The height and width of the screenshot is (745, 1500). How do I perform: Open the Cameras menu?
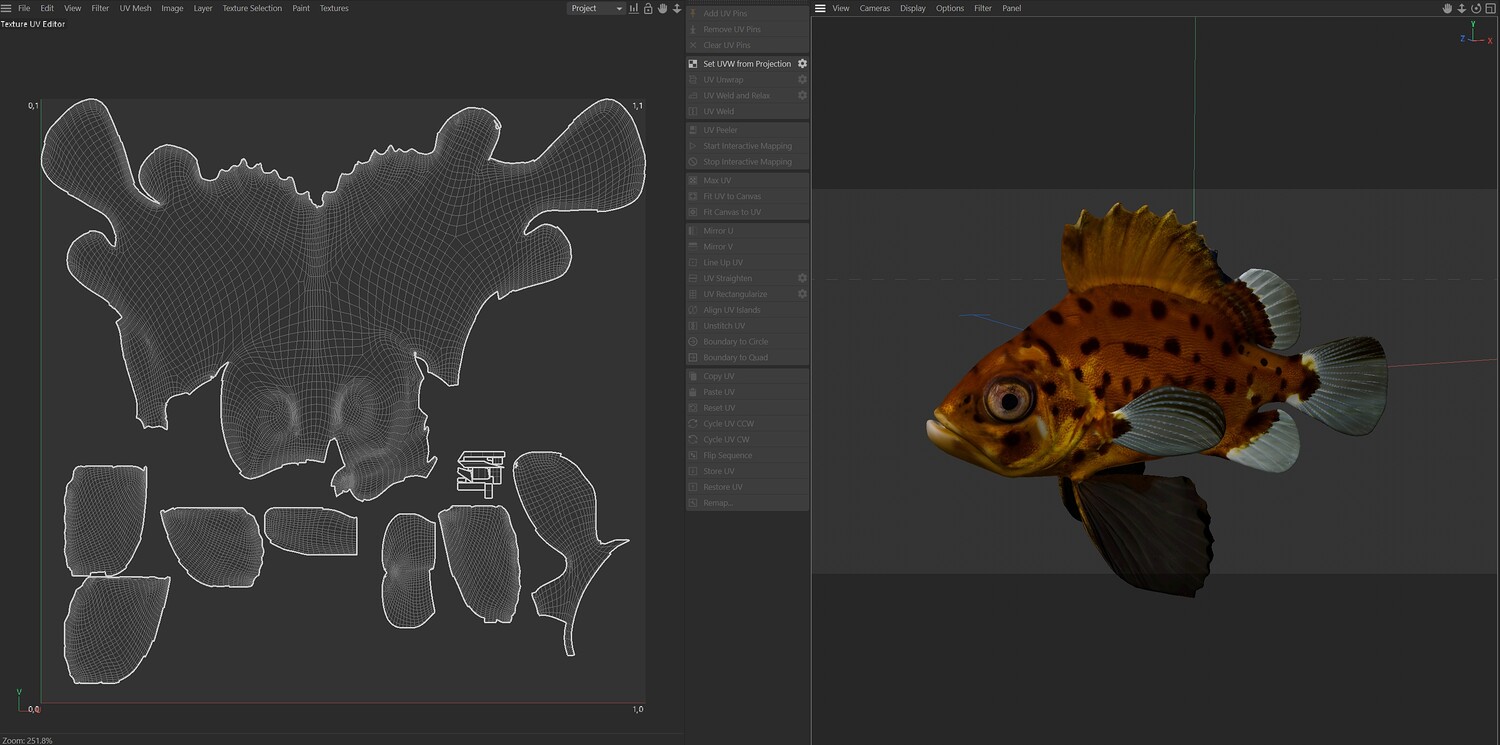tap(875, 8)
